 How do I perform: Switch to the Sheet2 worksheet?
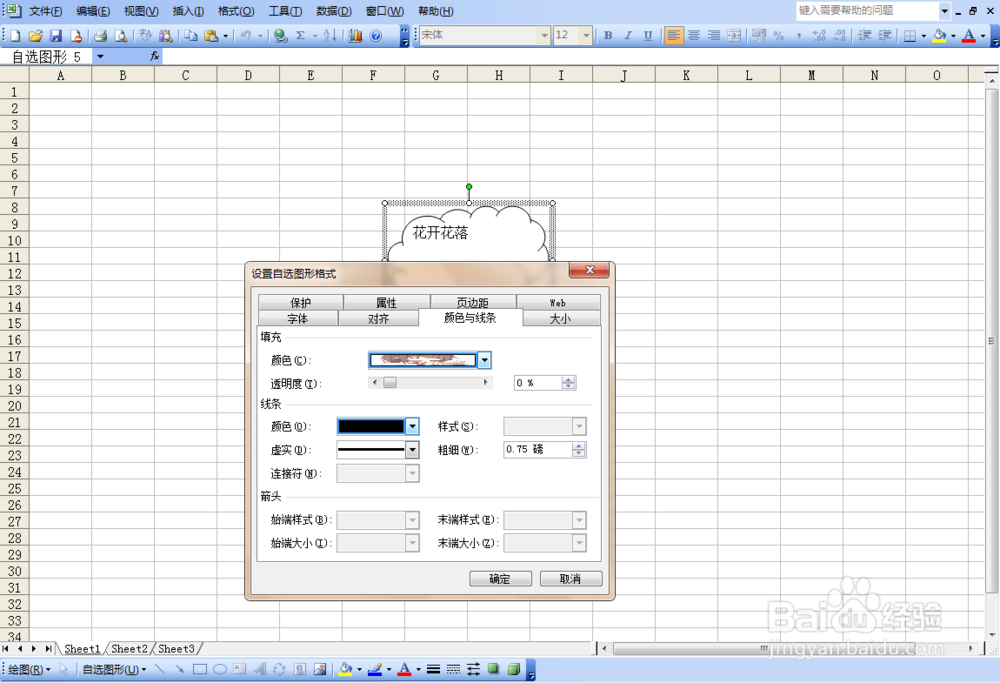tap(128, 649)
